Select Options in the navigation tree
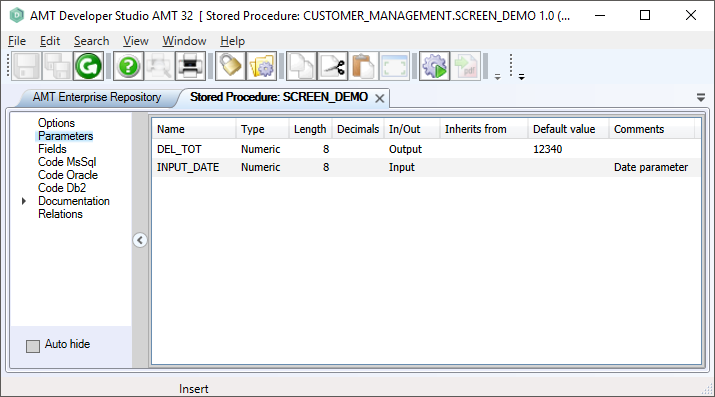This screenshot has width=715, height=397. coord(56,123)
